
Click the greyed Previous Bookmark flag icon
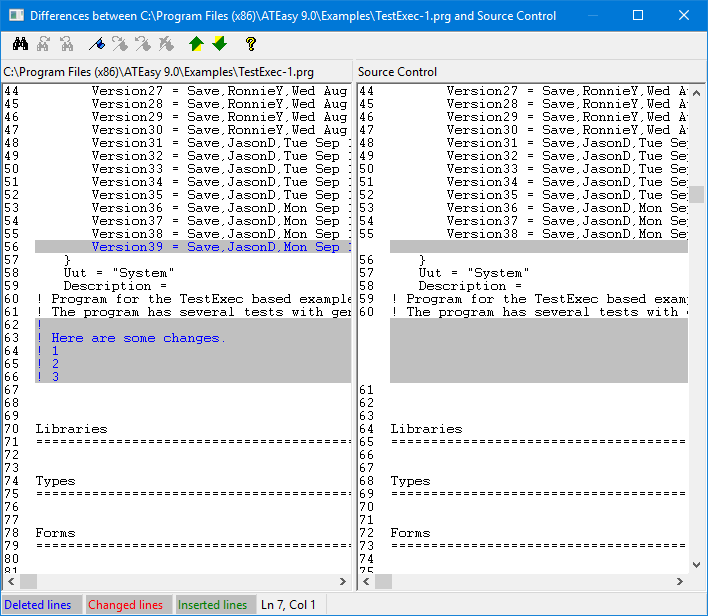pyautogui.click(x=143, y=44)
